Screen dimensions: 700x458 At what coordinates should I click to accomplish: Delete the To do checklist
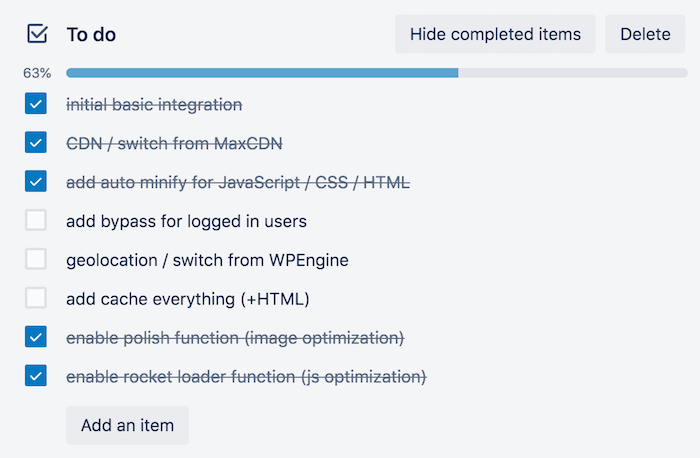click(645, 34)
